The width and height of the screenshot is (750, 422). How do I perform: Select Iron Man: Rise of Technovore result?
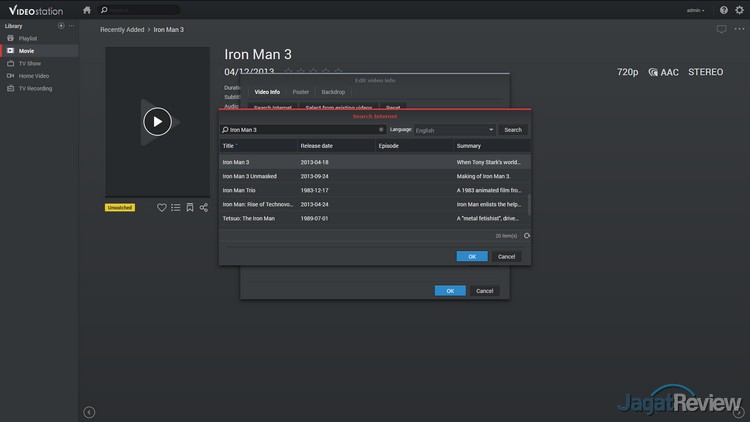point(374,204)
